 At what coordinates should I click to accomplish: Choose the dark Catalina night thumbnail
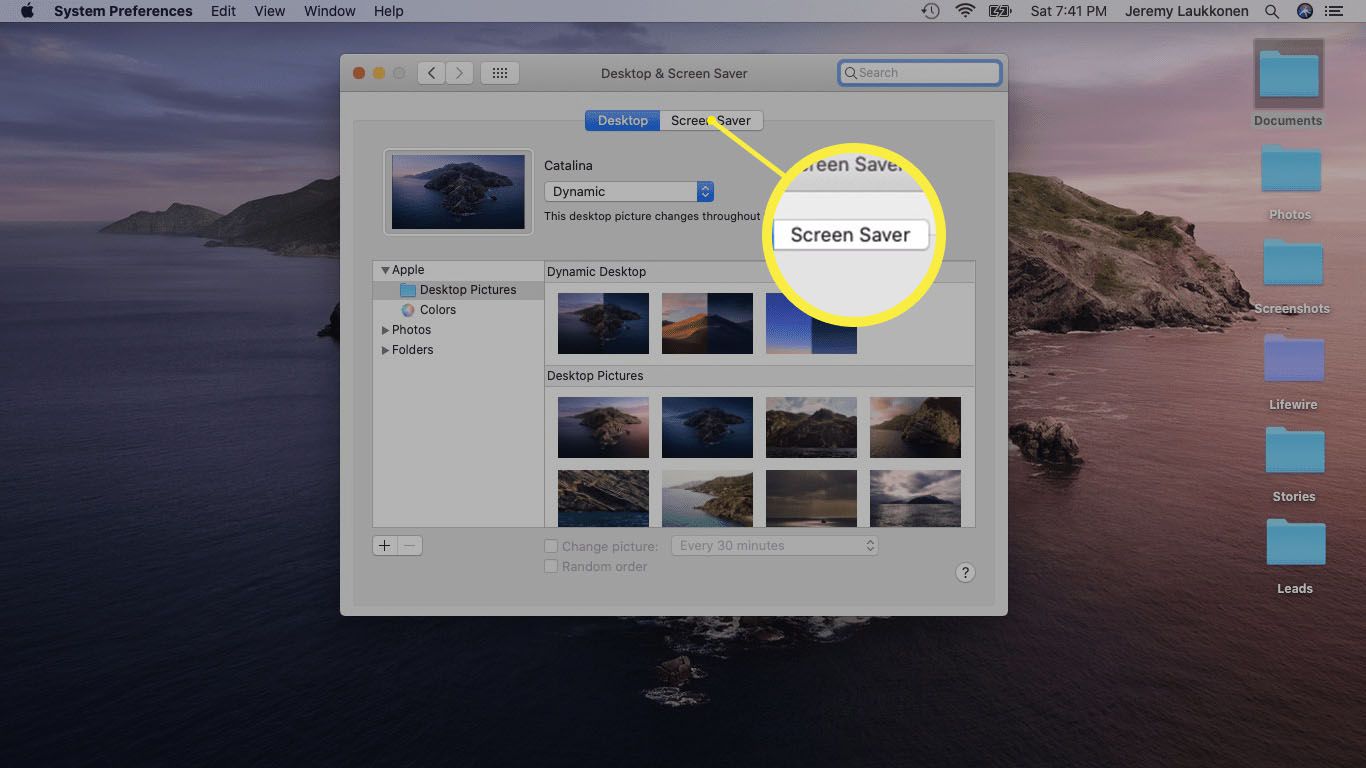[707, 427]
